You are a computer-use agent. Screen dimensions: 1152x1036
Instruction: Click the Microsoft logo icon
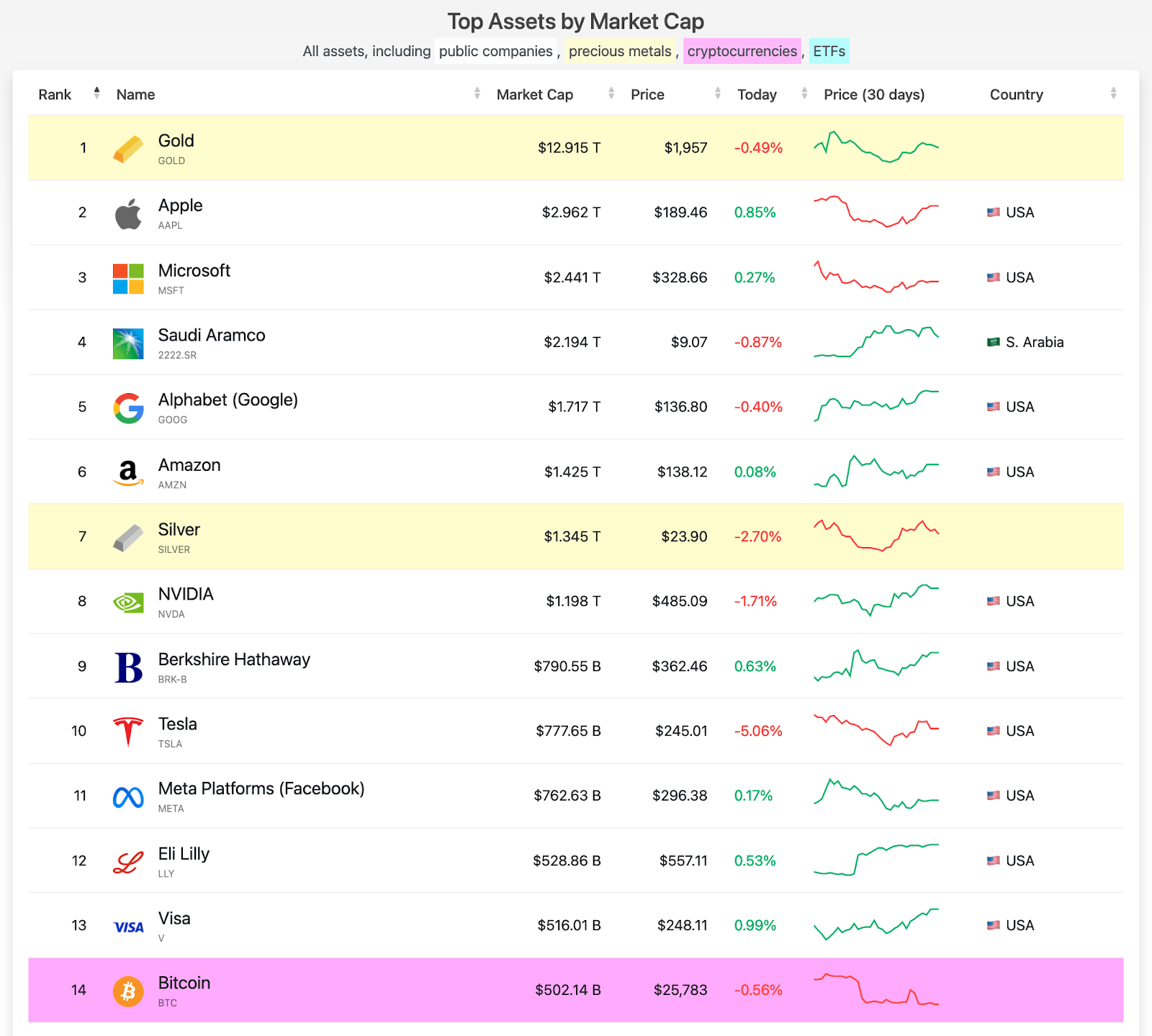(128, 279)
